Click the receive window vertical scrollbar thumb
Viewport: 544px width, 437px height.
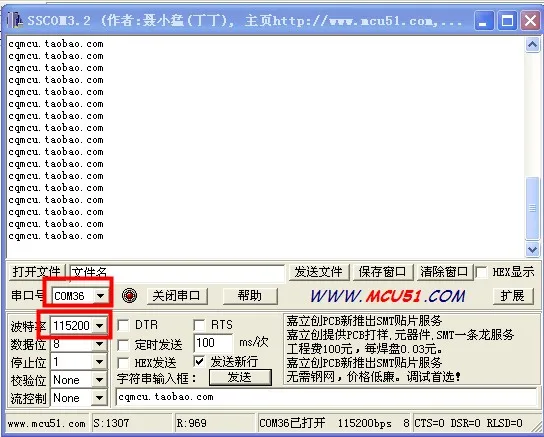pos(532,208)
